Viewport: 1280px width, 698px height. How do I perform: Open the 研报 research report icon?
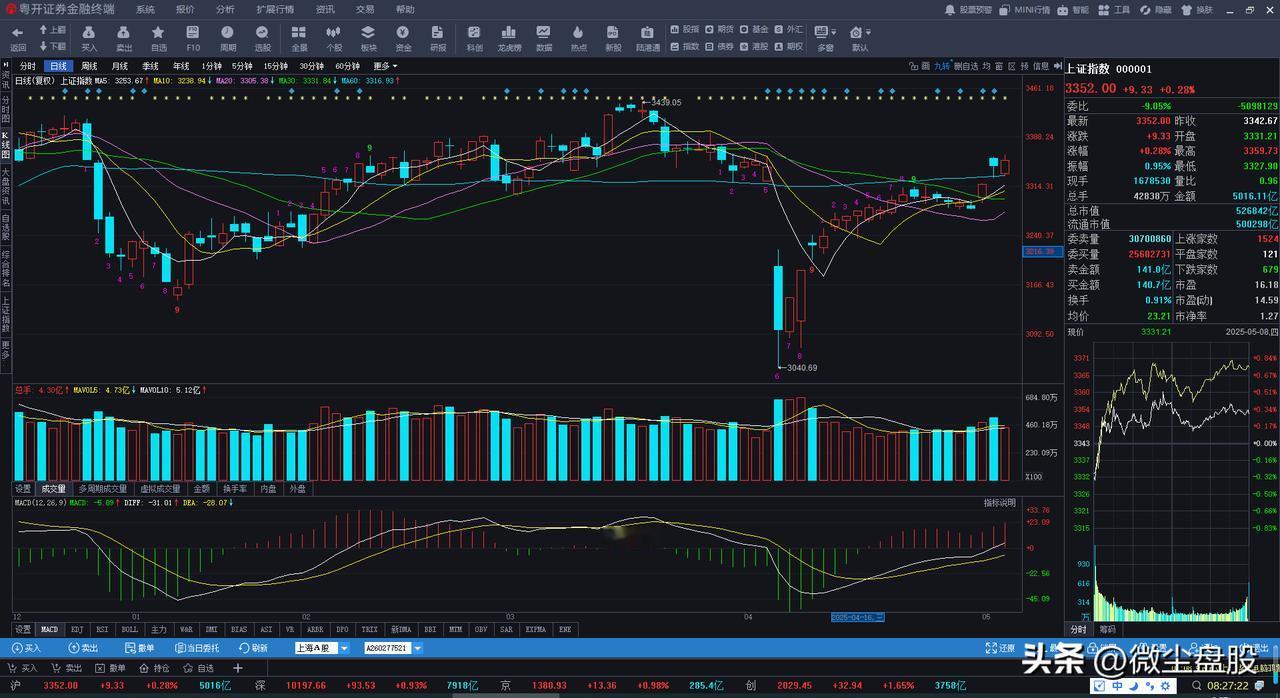[x=438, y=33]
